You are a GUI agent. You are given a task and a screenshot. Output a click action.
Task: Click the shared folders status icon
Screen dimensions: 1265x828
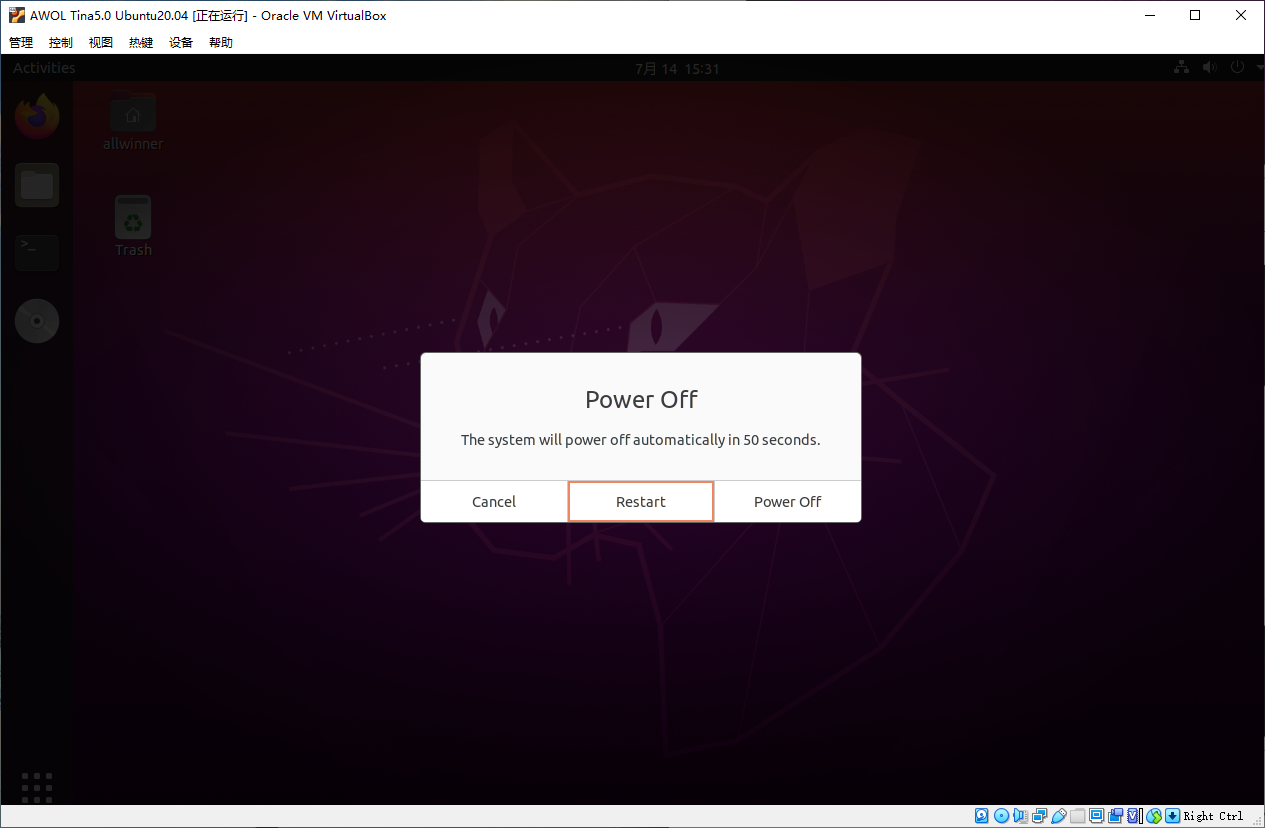[1078, 816]
